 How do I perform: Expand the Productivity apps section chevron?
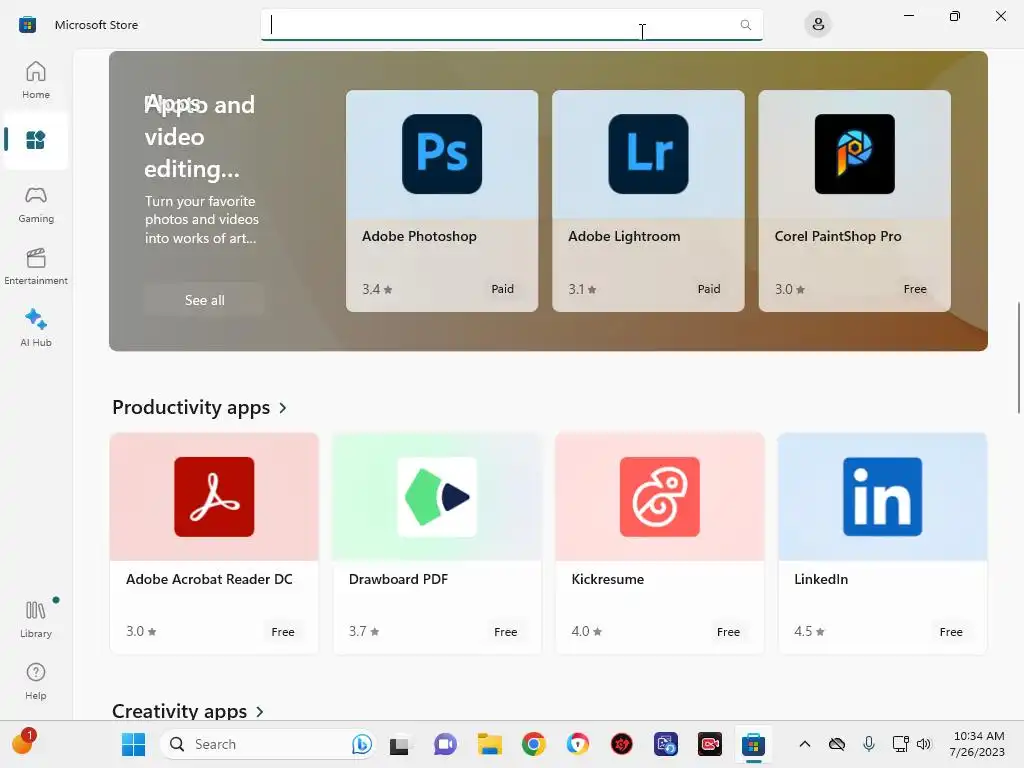283,408
